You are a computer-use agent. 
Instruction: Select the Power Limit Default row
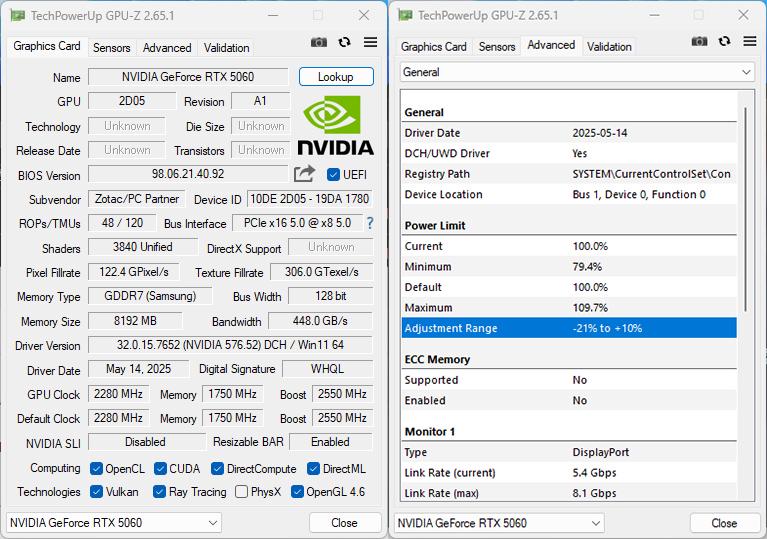click(x=569, y=288)
